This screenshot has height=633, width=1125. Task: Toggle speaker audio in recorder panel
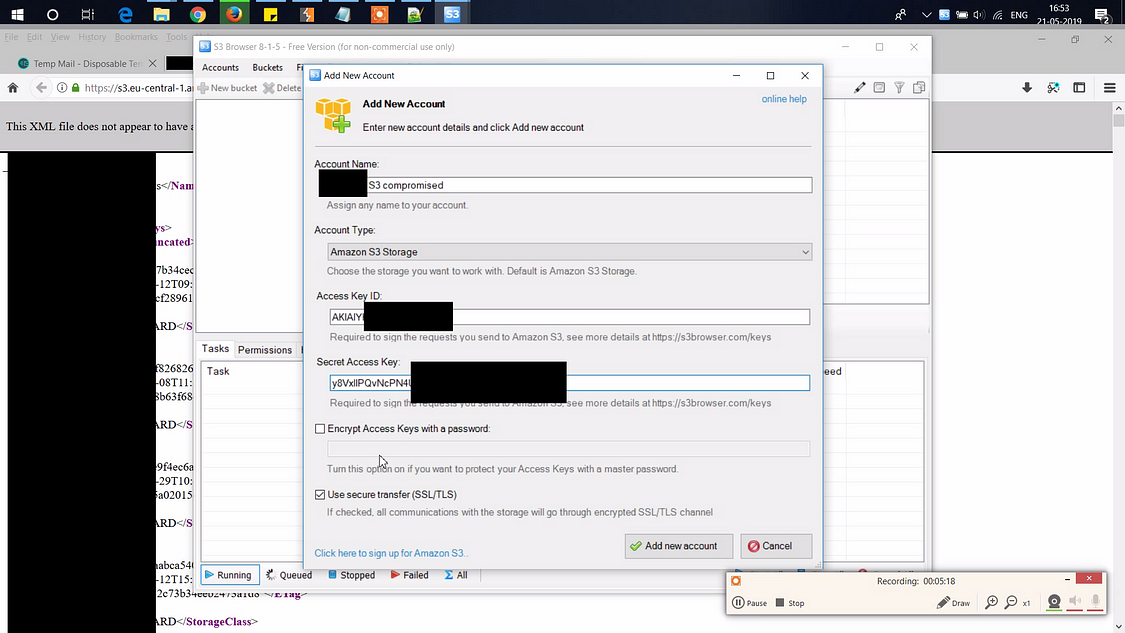click(x=1075, y=602)
